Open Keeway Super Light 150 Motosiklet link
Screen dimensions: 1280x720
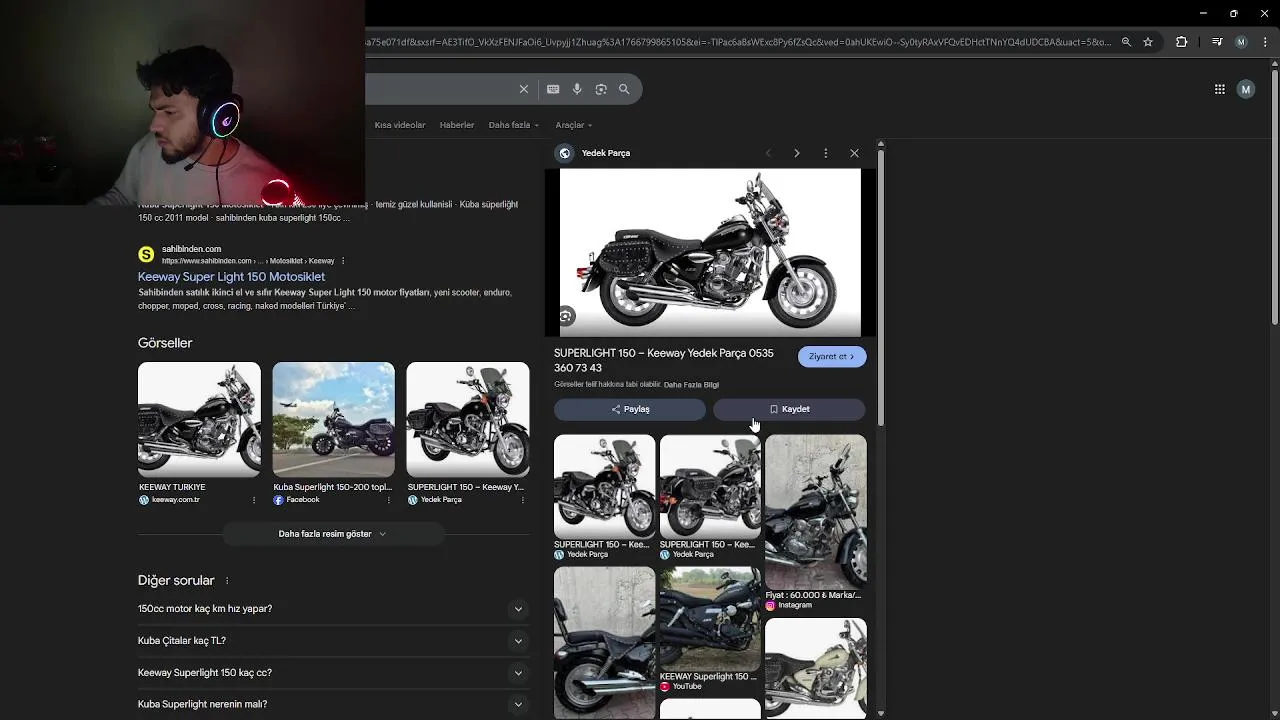pos(231,276)
